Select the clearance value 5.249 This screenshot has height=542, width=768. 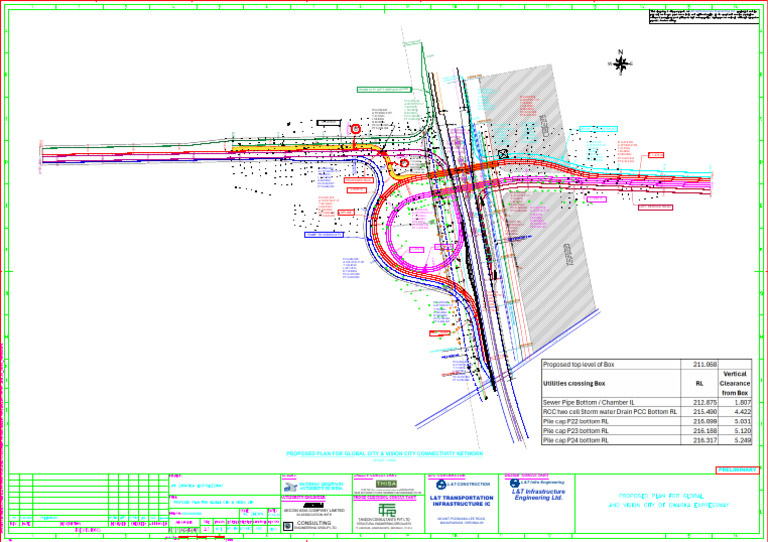pyautogui.click(x=743, y=441)
